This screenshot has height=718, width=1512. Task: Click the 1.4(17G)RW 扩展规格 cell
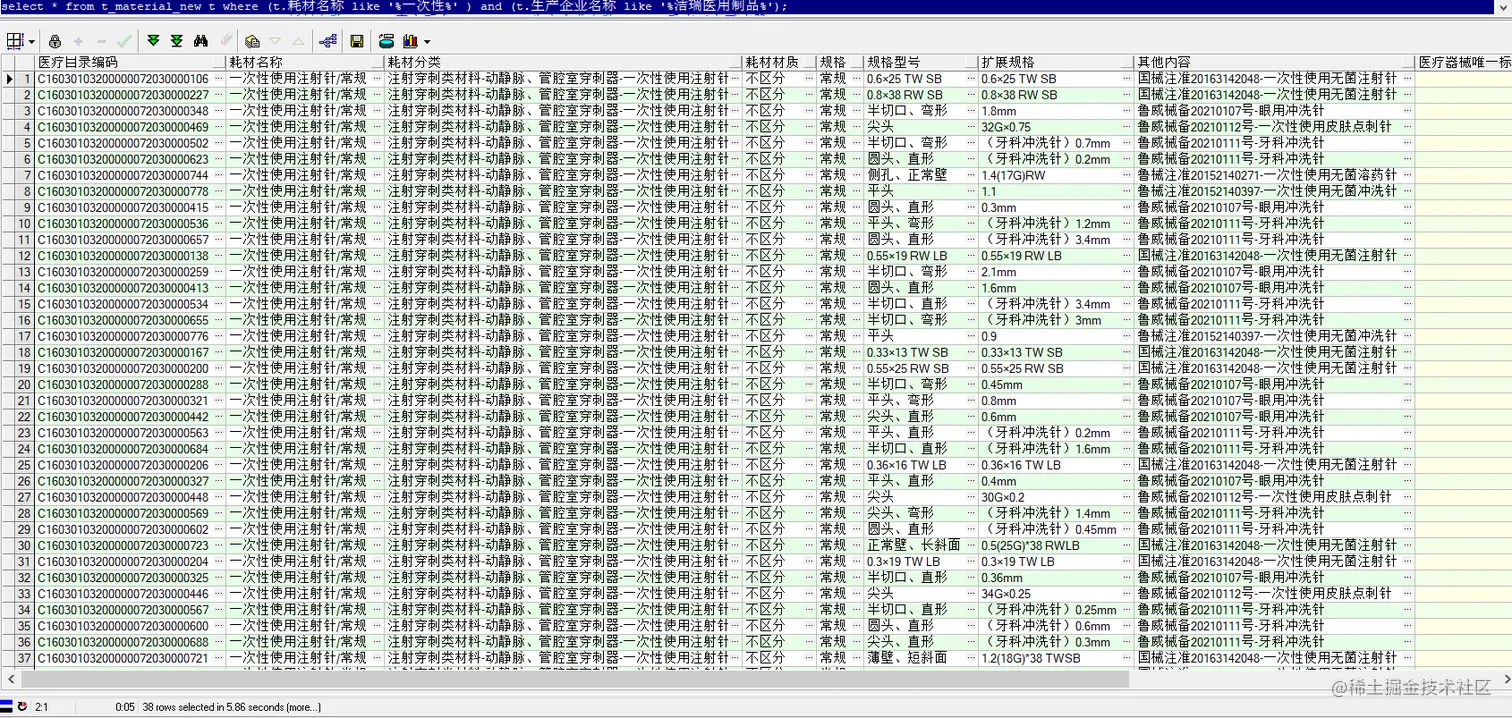[x=1056, y=175]
